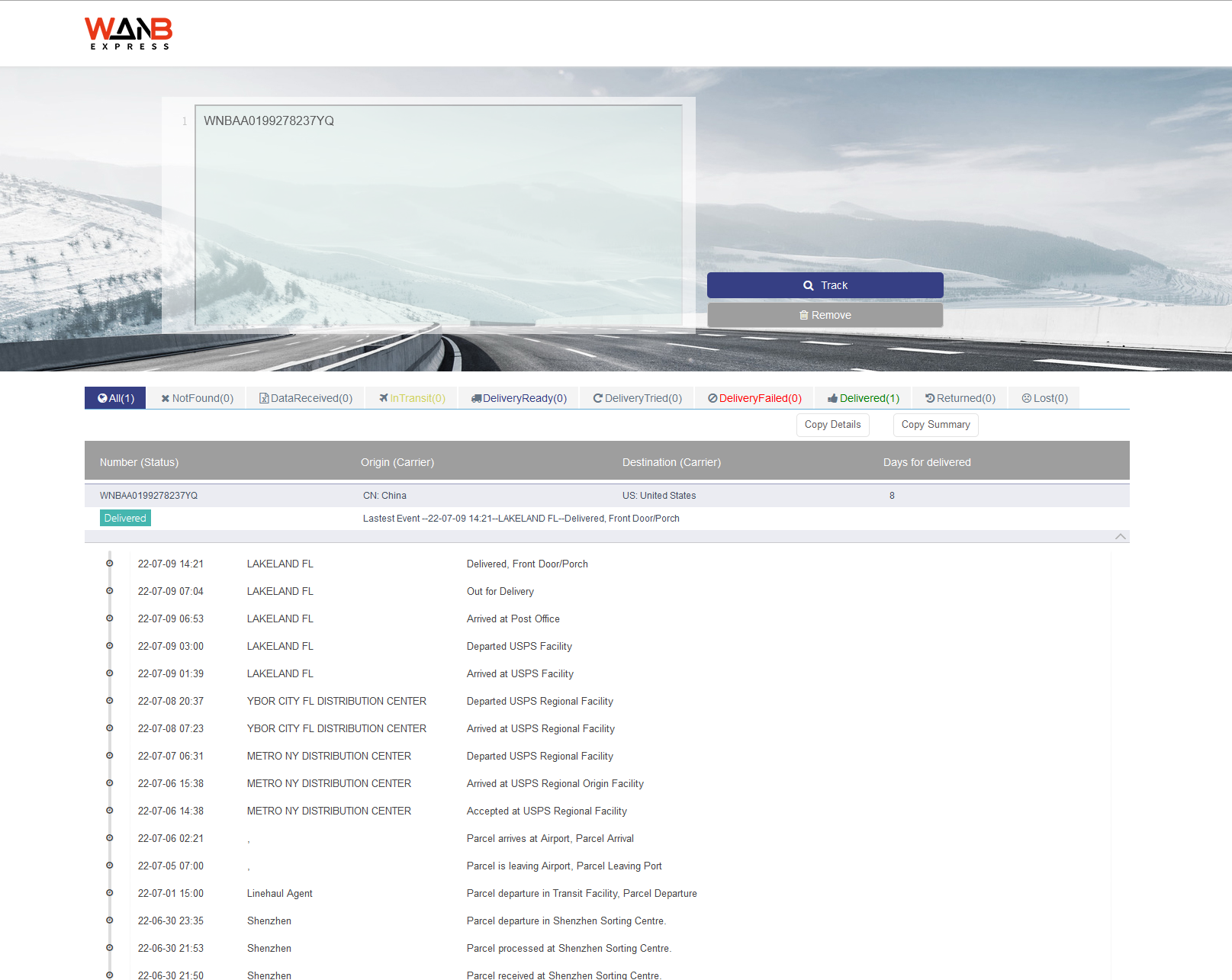Click the WanB Express logo
This screenshot has height=980, width=1232.
pyautogui.click(x=128, y=34)
